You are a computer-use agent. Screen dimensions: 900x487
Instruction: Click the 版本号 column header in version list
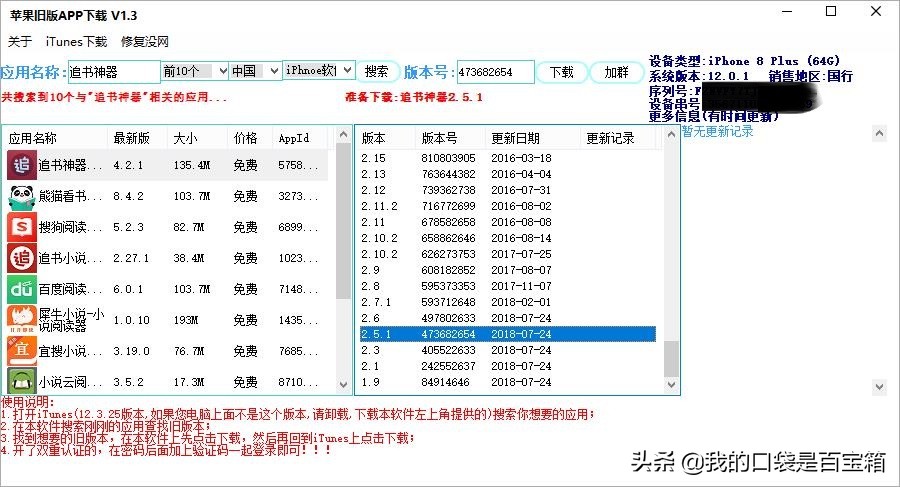[x=450, y=138]
